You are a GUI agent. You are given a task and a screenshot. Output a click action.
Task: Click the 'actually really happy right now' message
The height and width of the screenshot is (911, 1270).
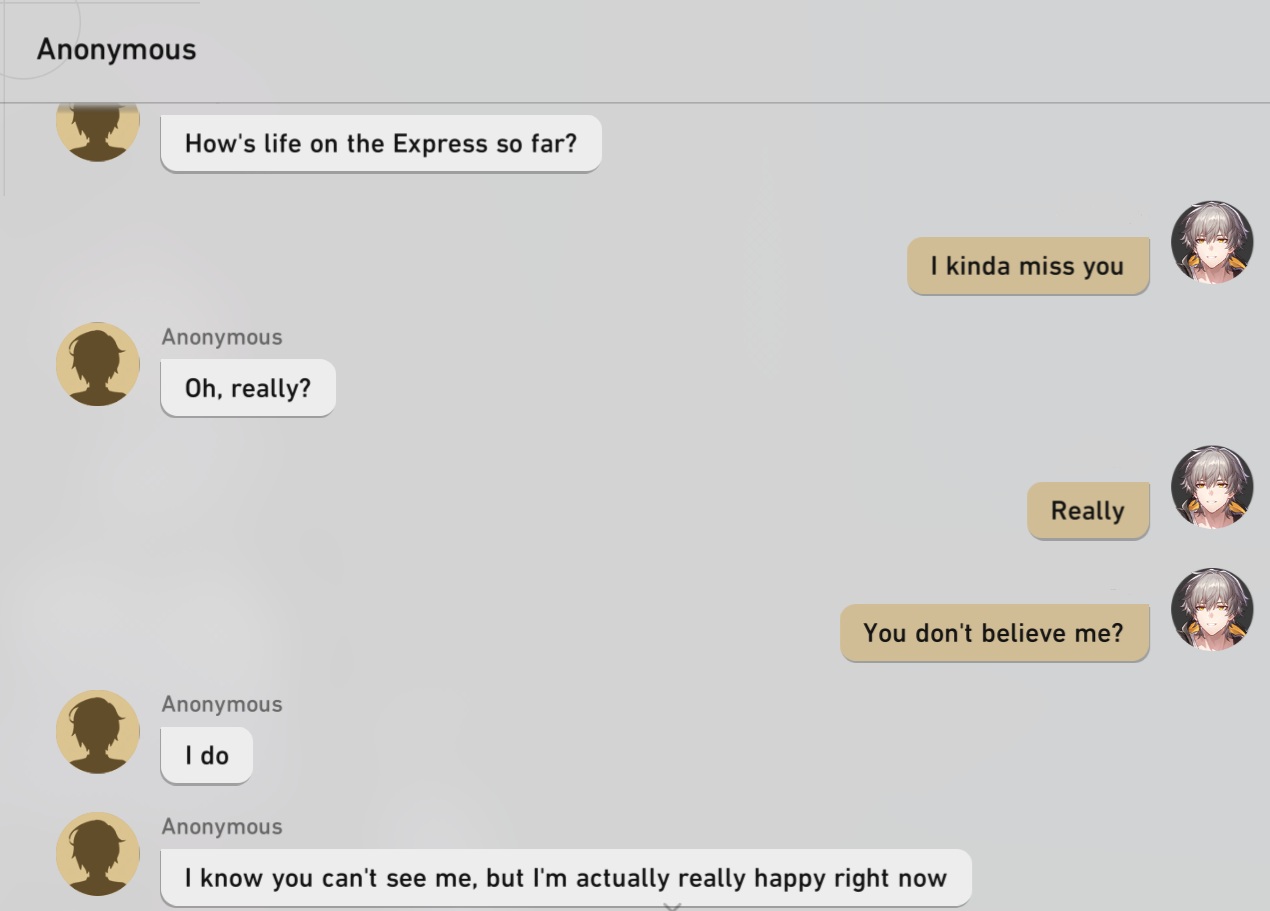tap(565, 878)
